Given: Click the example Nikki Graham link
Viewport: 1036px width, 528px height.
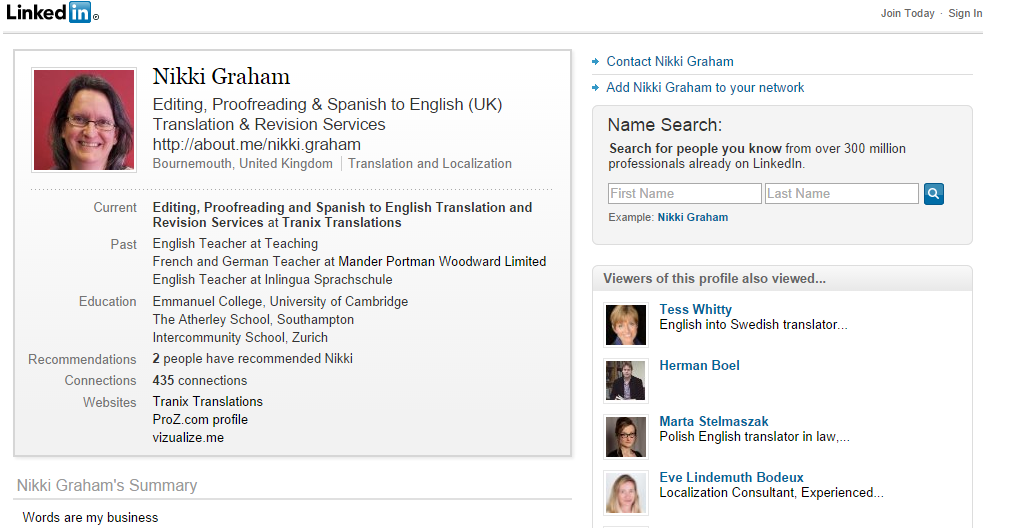Looking at the screenshot, I should click(x=692, y=217).
